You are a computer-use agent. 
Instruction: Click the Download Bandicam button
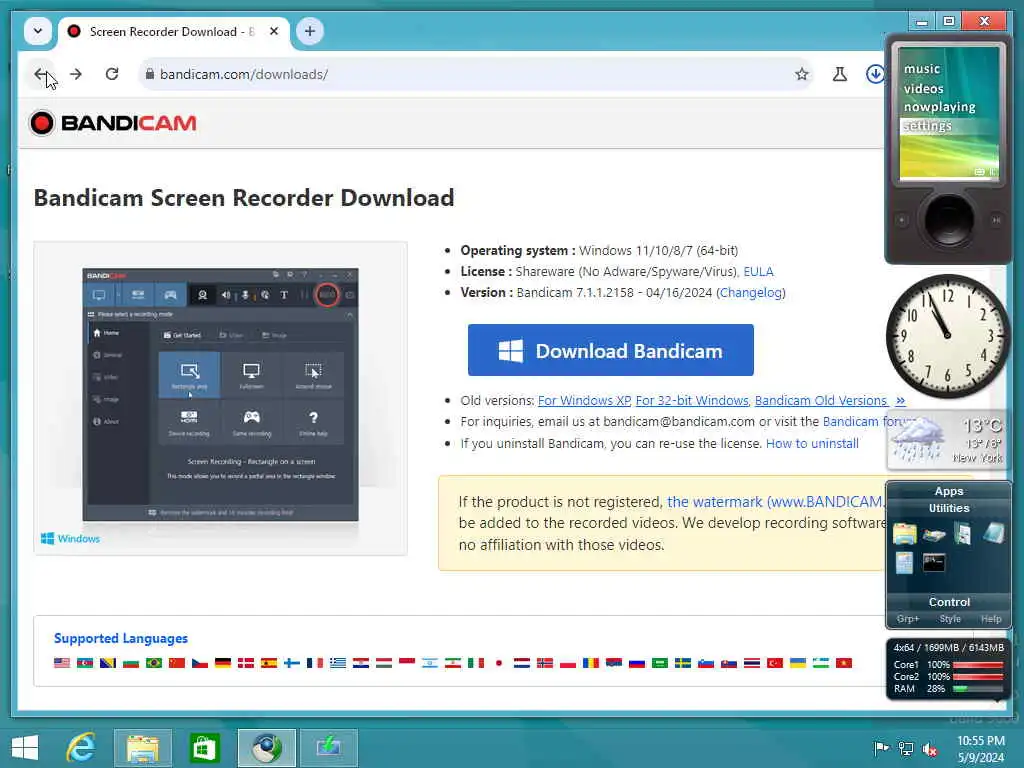point(611,351)
